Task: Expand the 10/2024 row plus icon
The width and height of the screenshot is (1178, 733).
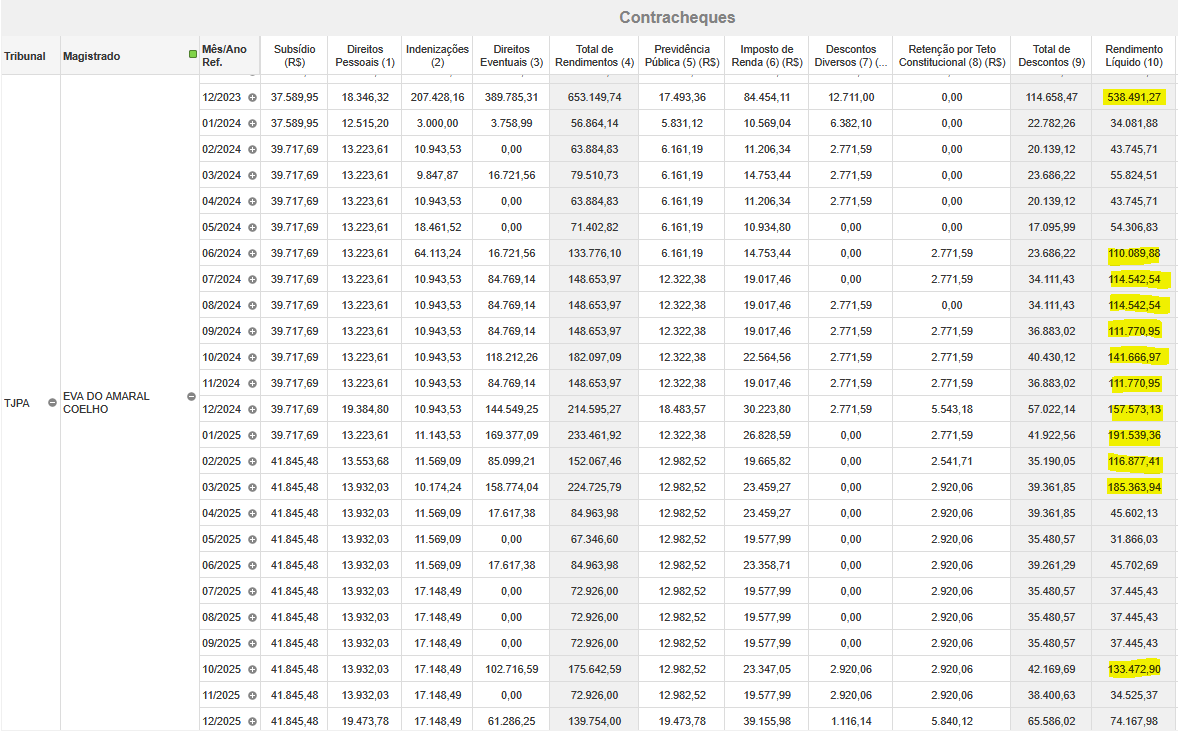Action: 252,357
